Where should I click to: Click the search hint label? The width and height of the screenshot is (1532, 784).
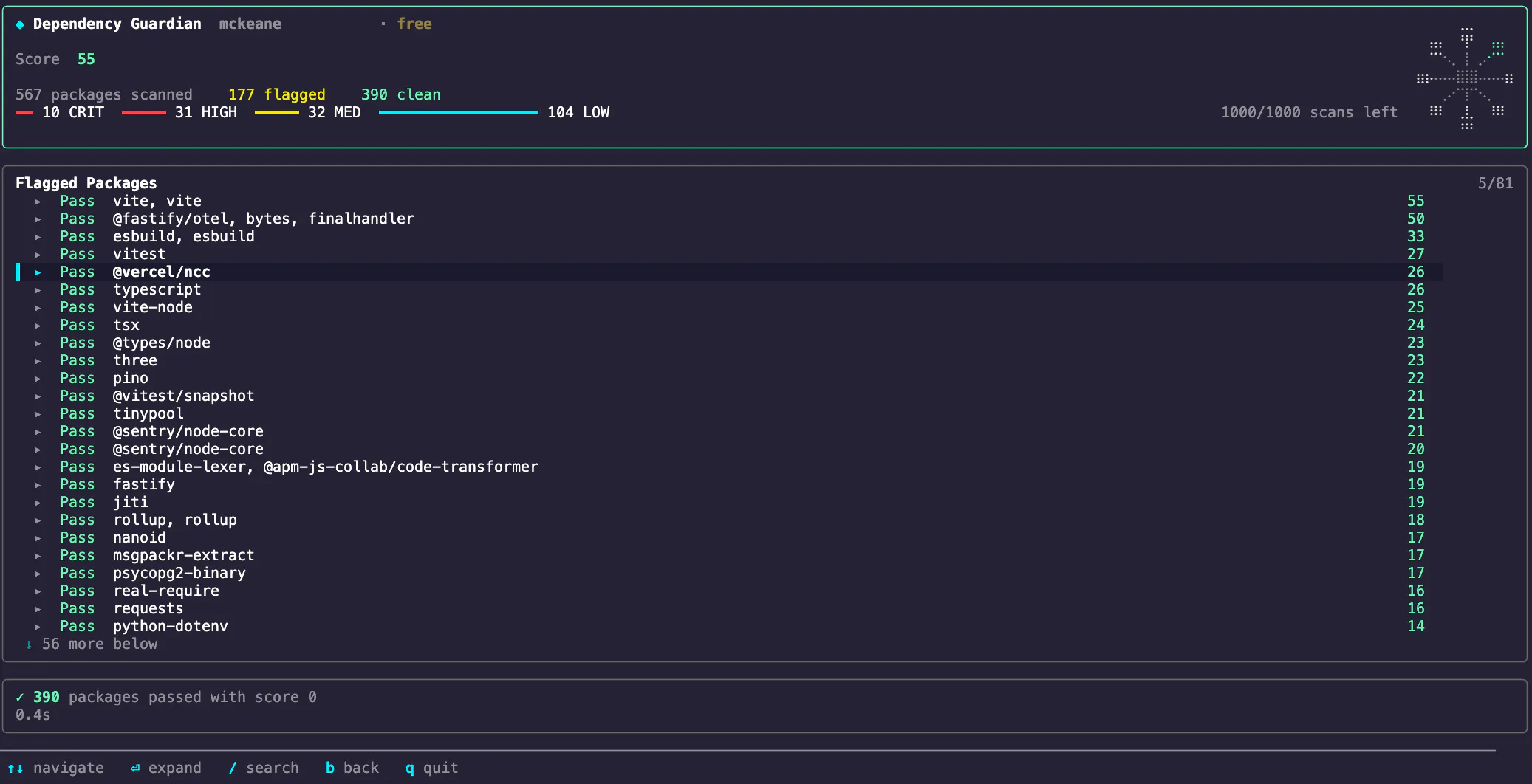[273, 768]
